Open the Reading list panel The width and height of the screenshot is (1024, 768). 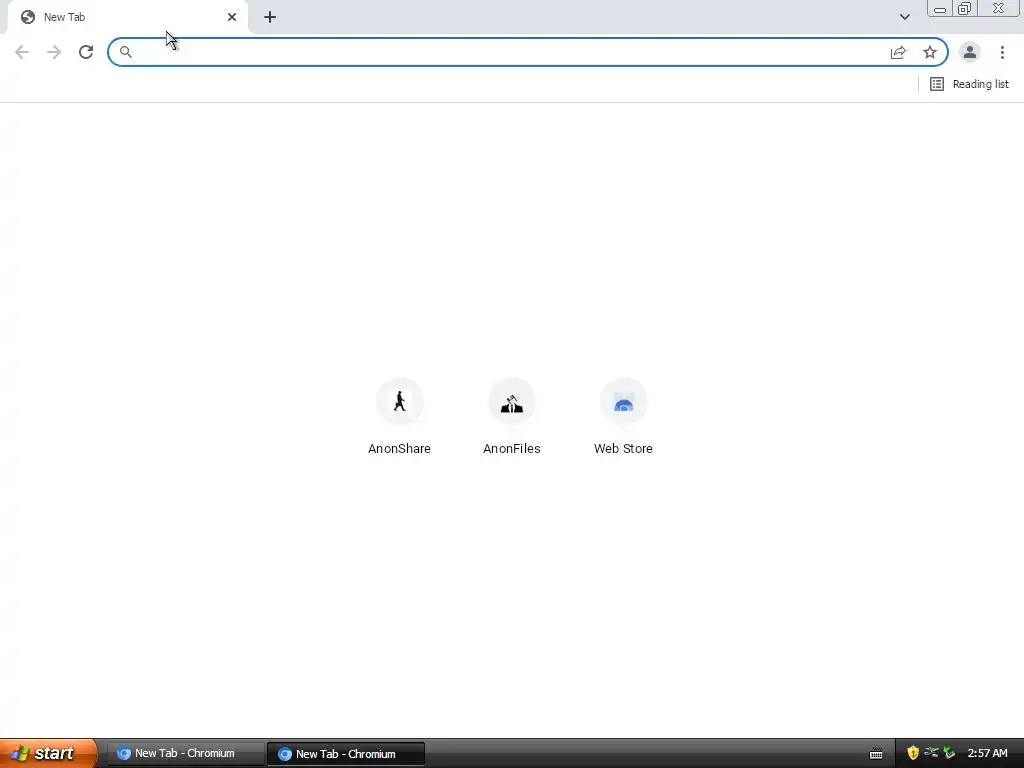tap(969, 84)
